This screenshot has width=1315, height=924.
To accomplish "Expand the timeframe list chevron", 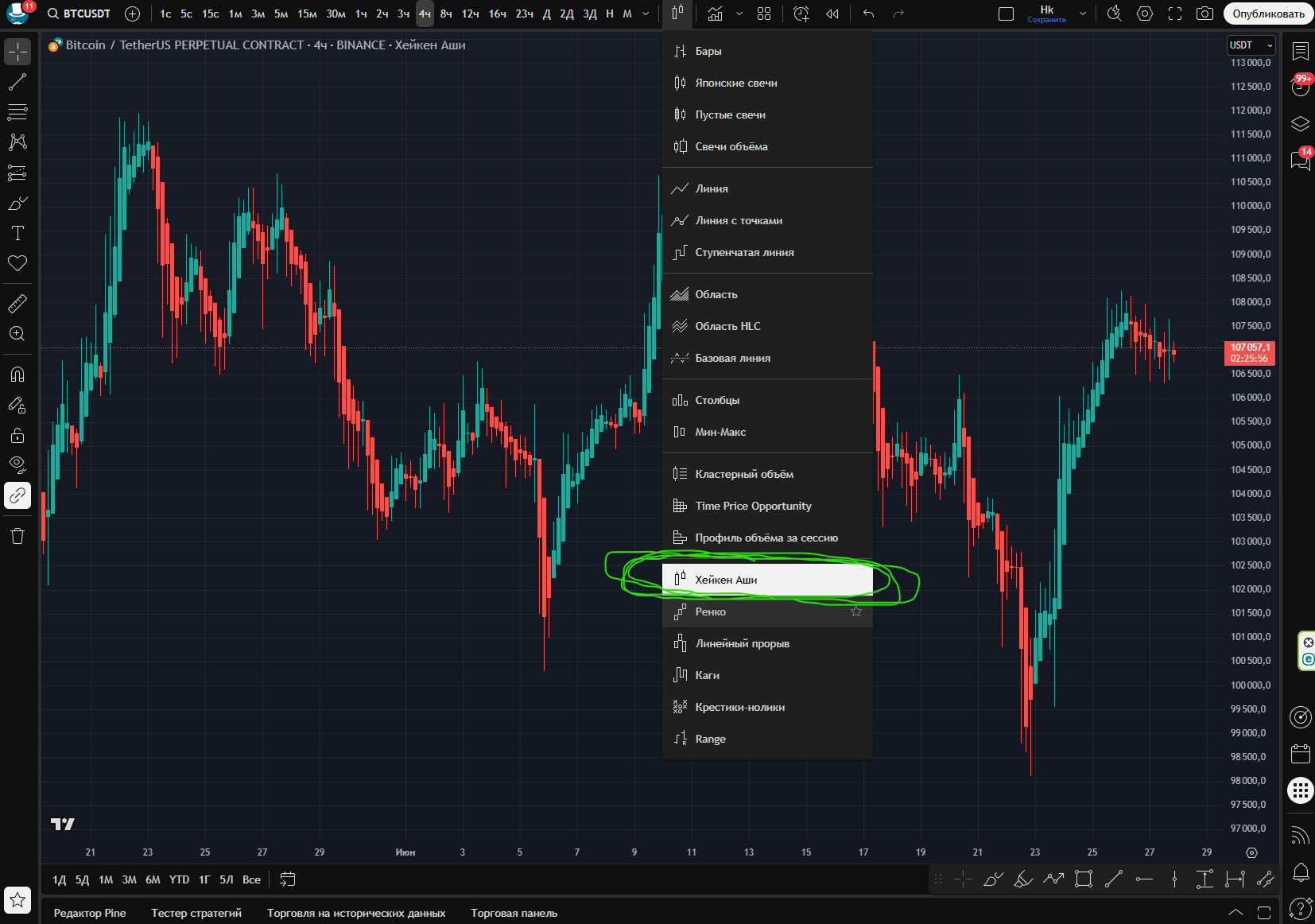I will point(646,14).
